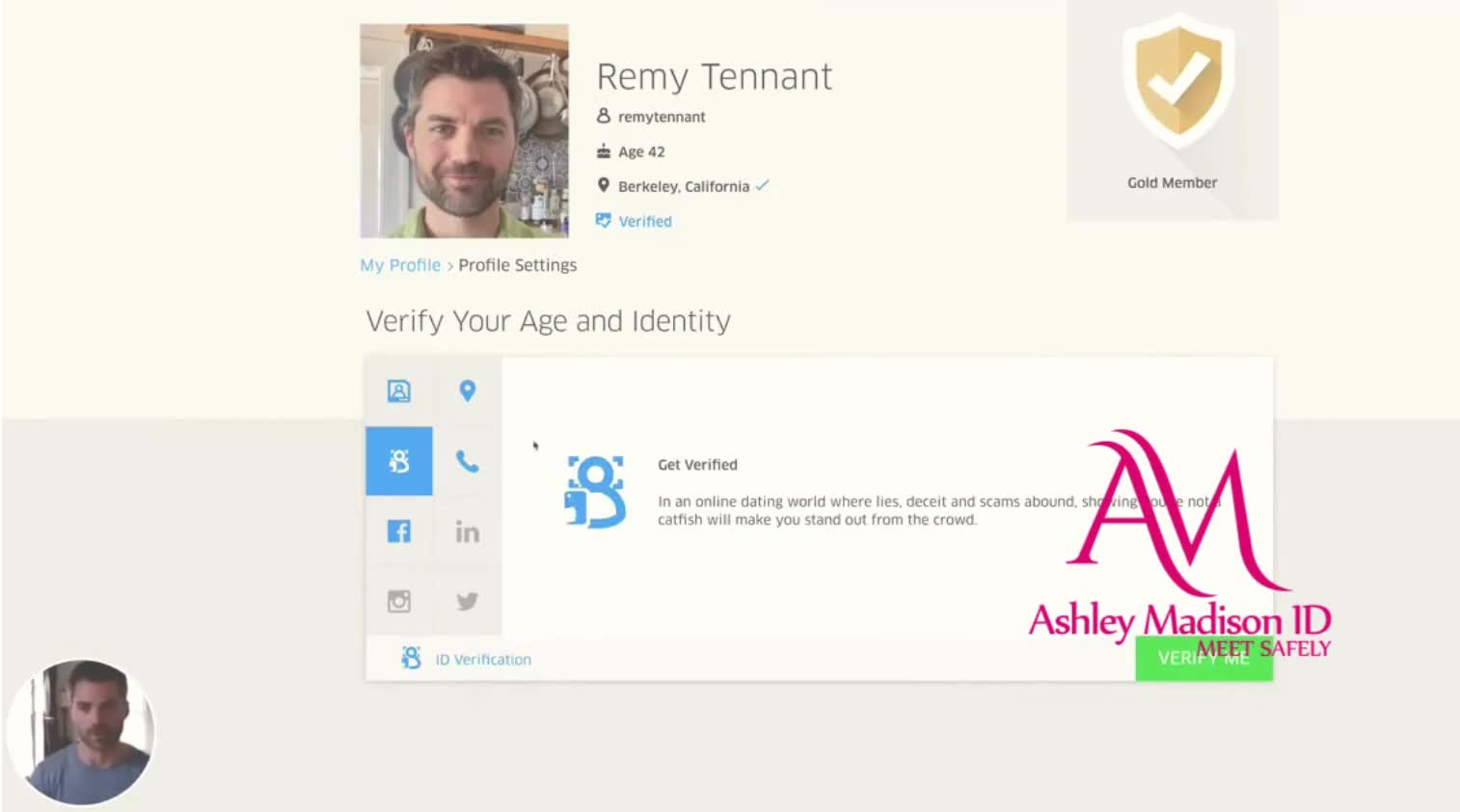Click the checkmark beside Berkeley, California
Image resolution: width=1460 pixels, height=812 pixels.
(x=762, y=185)
